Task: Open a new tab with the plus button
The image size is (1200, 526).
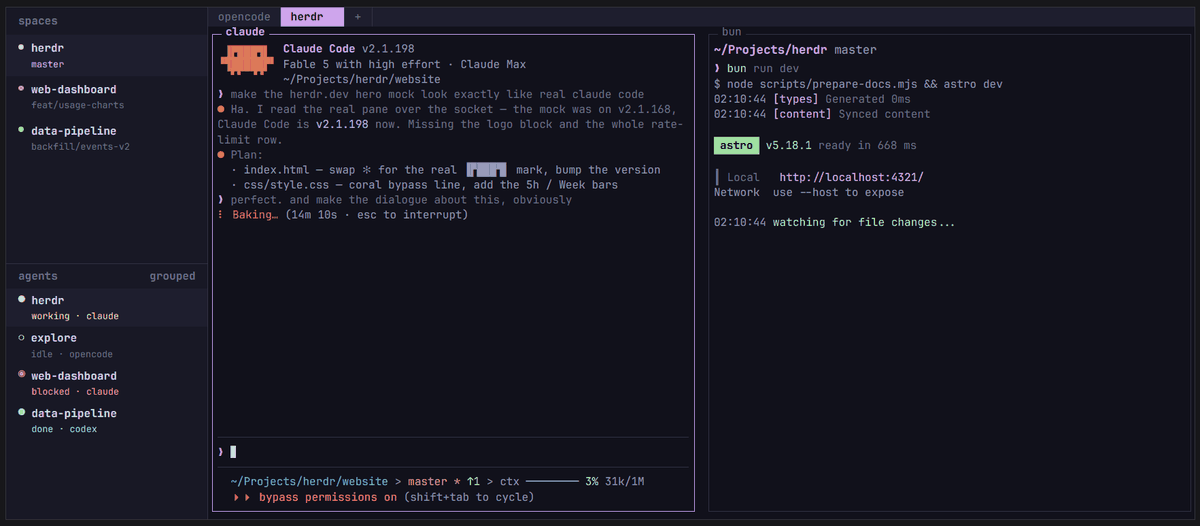Action: tap(358, 17)
